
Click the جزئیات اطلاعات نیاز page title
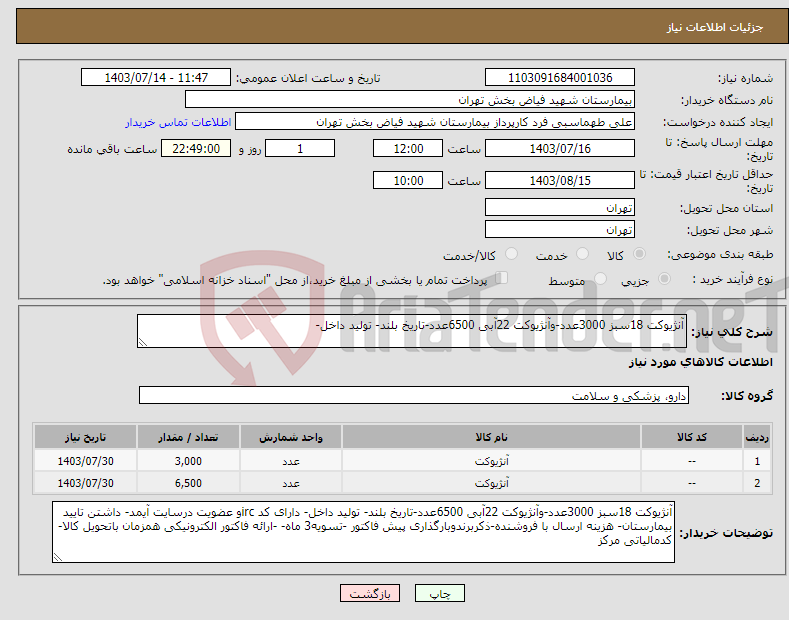[x=715, y=27]
